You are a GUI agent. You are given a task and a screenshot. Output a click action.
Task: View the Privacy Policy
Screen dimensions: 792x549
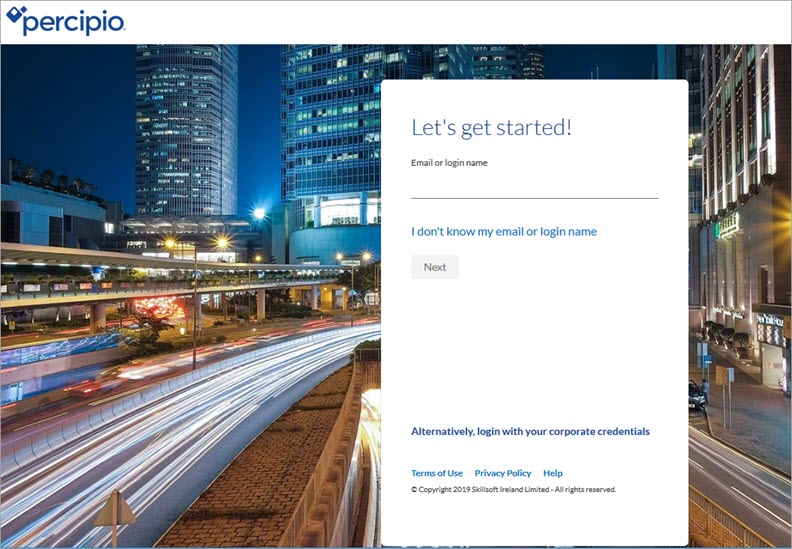coord(502,473)
